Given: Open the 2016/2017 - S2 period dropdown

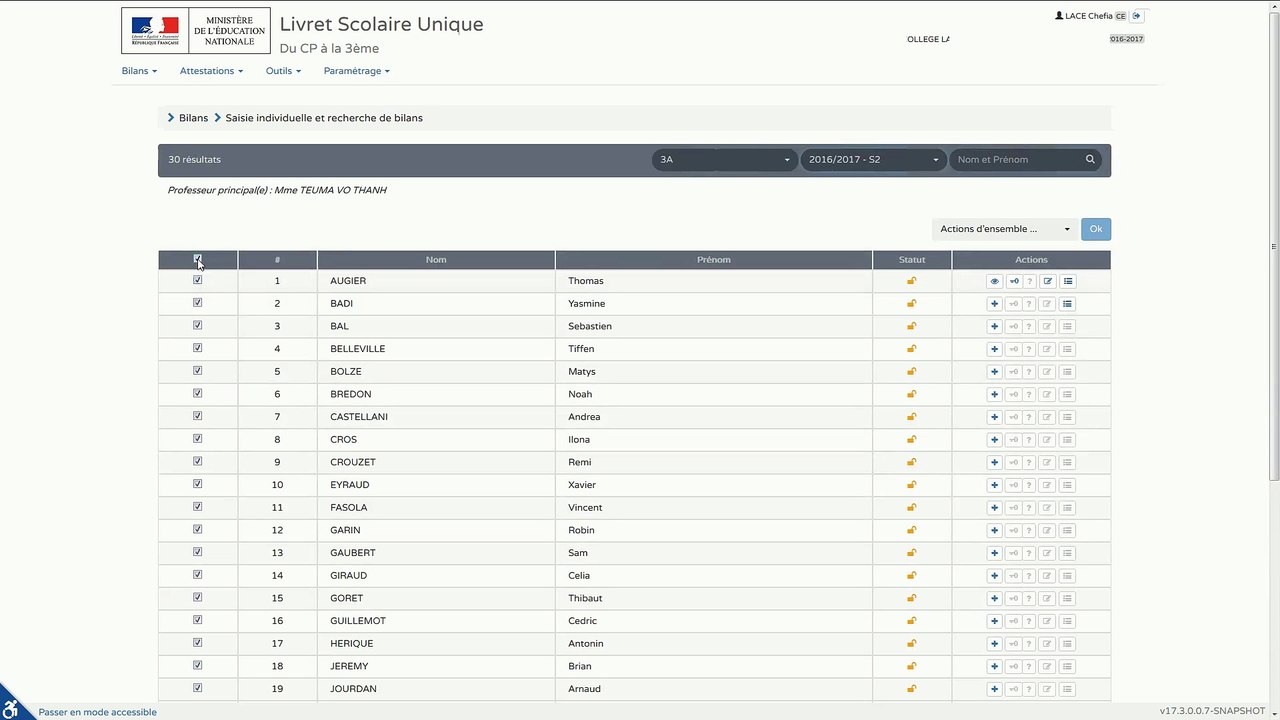Looking at the screenshot, I should (873, 159).
